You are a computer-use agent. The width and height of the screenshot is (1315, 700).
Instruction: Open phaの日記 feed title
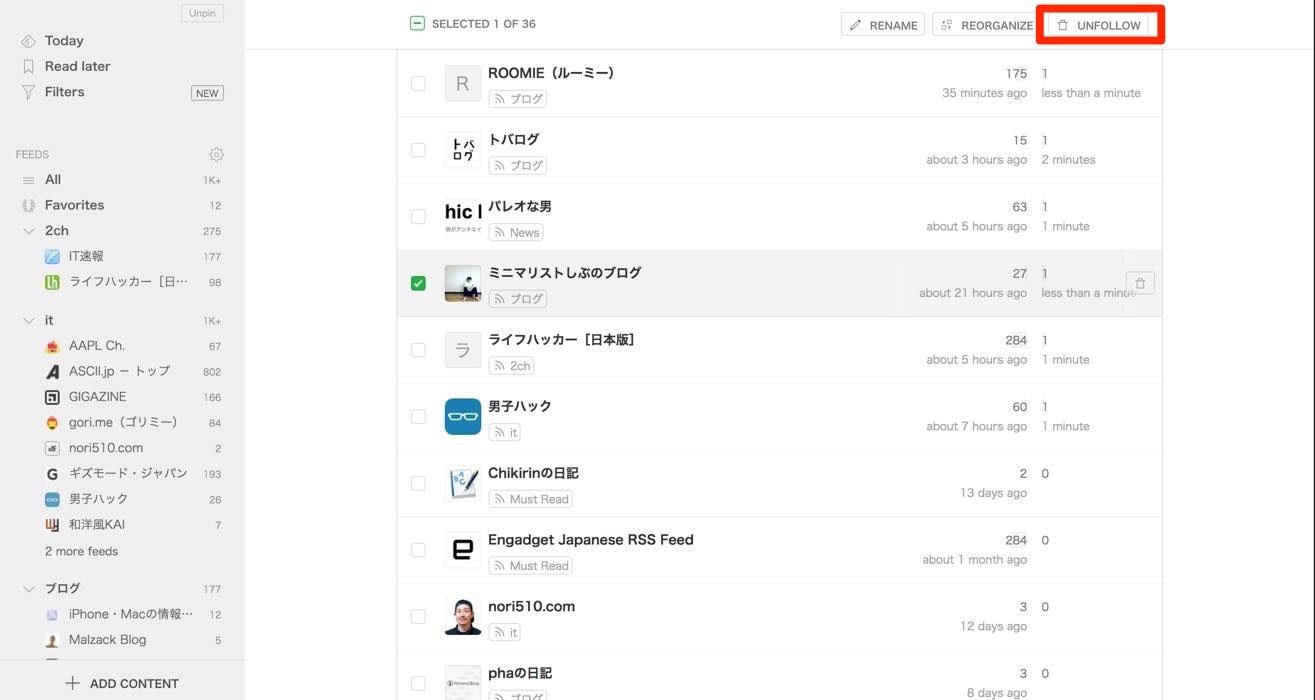pos(520,673)
